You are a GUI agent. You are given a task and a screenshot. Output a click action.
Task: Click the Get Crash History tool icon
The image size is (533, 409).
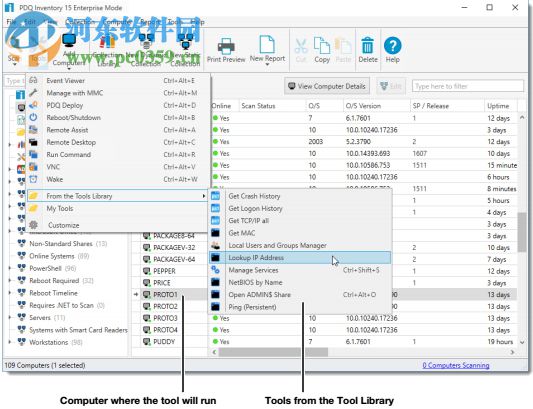(216, 196)
